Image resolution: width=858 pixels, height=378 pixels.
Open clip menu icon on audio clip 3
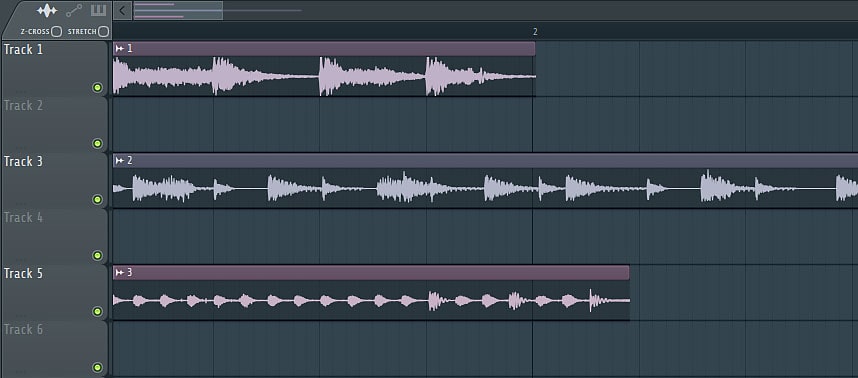119,273
